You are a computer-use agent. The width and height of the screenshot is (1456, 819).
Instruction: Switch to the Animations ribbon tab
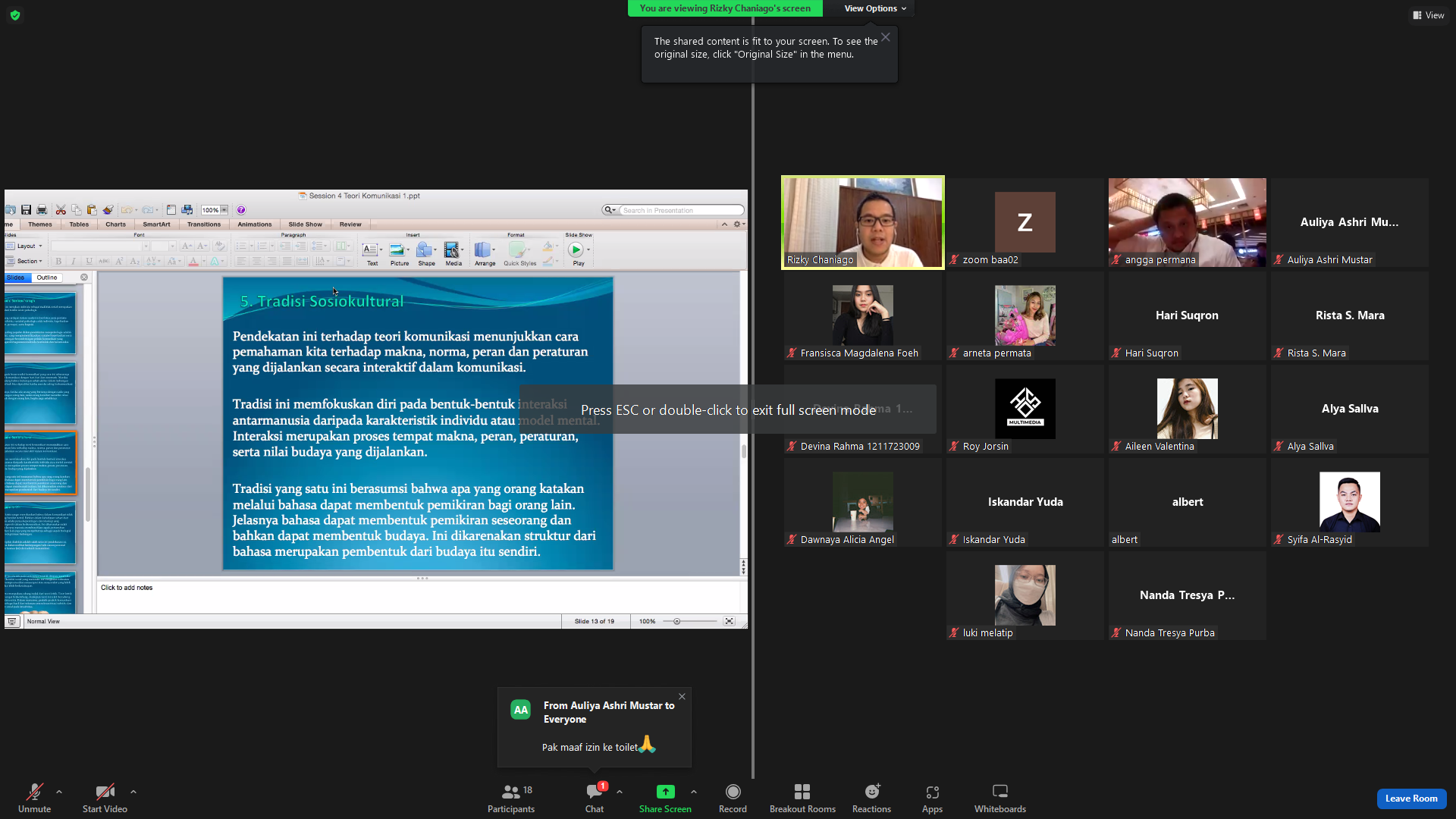(x=254, y=224)
